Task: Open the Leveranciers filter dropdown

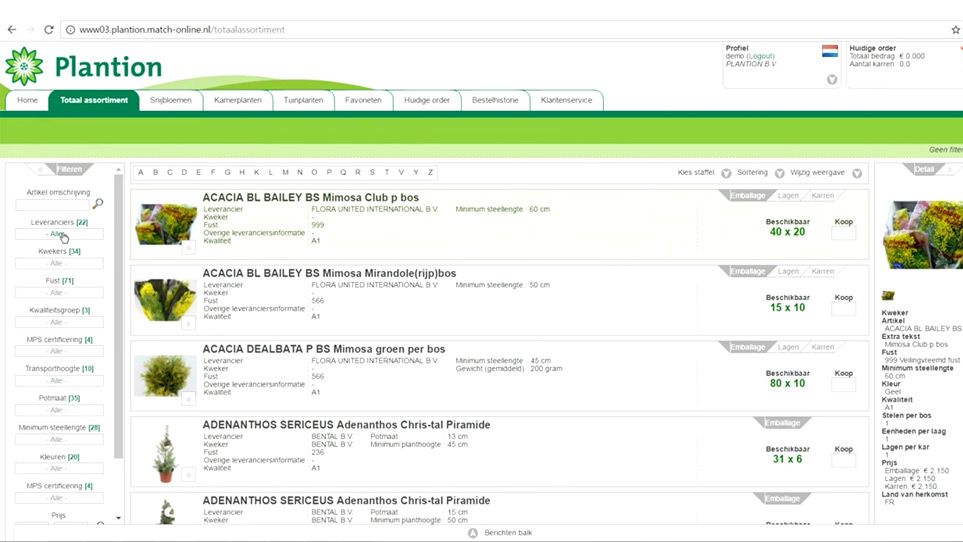Action: click(60, 234)
